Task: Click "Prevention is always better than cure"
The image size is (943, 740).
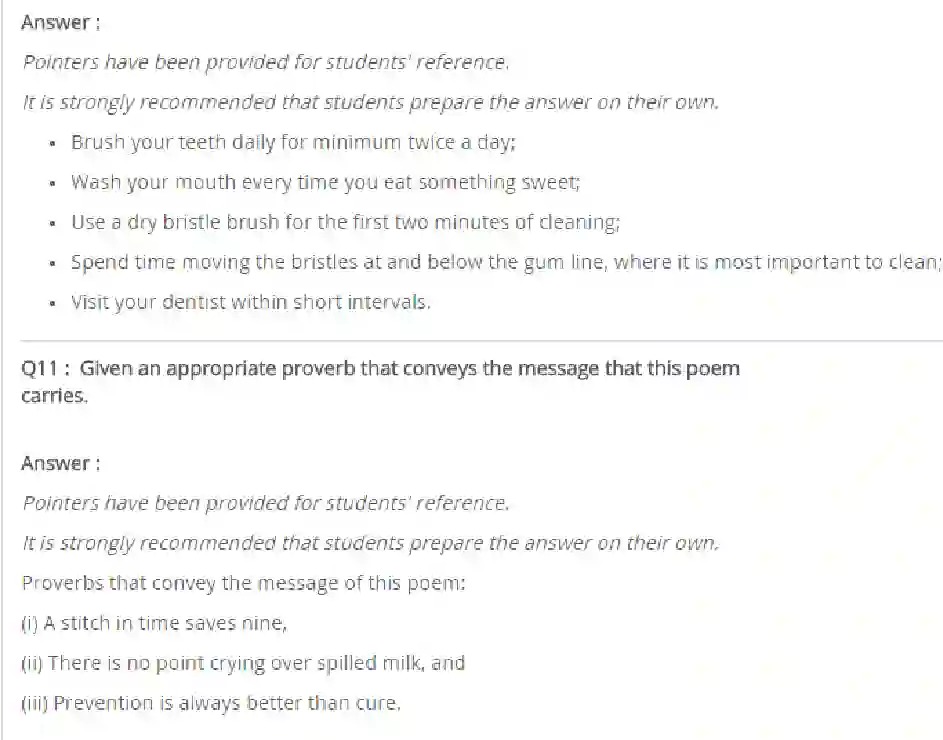Action: pos(211,703)
